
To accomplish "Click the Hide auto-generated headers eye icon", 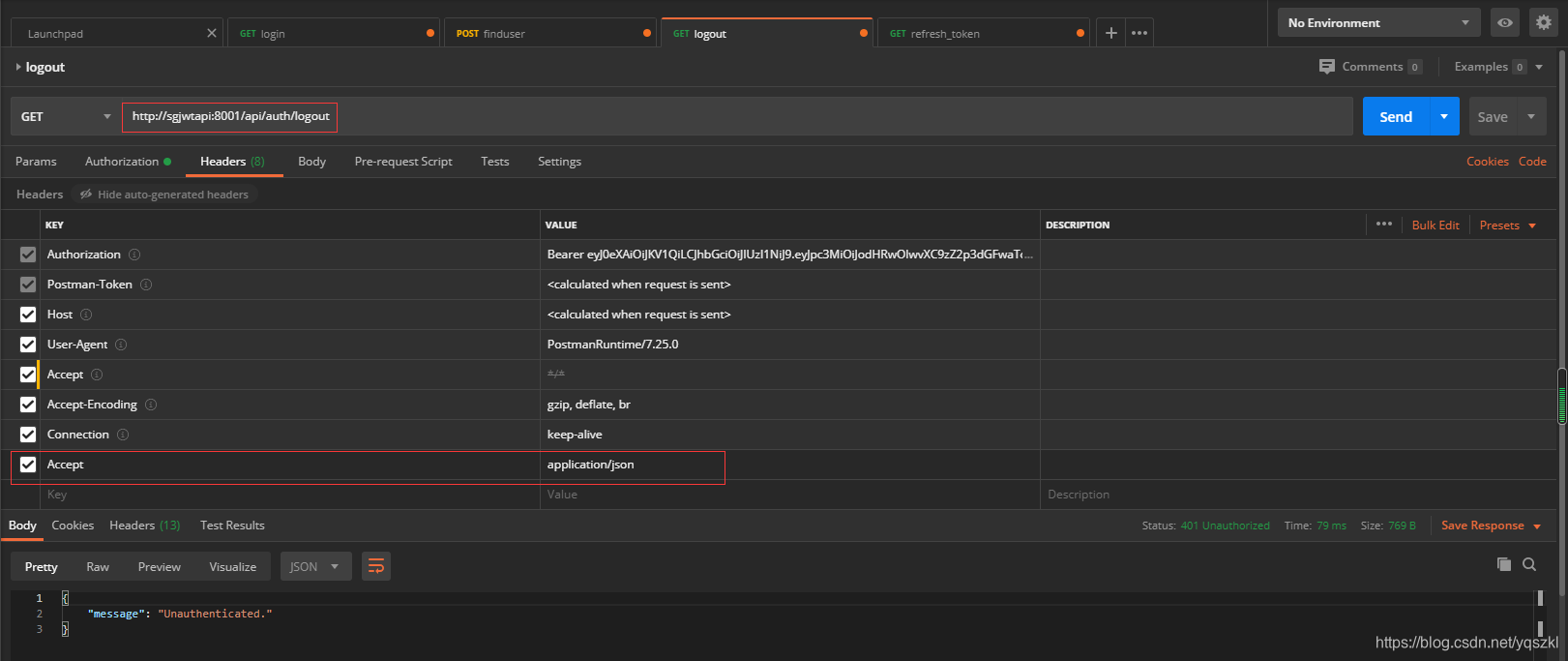I will point(86,195).
